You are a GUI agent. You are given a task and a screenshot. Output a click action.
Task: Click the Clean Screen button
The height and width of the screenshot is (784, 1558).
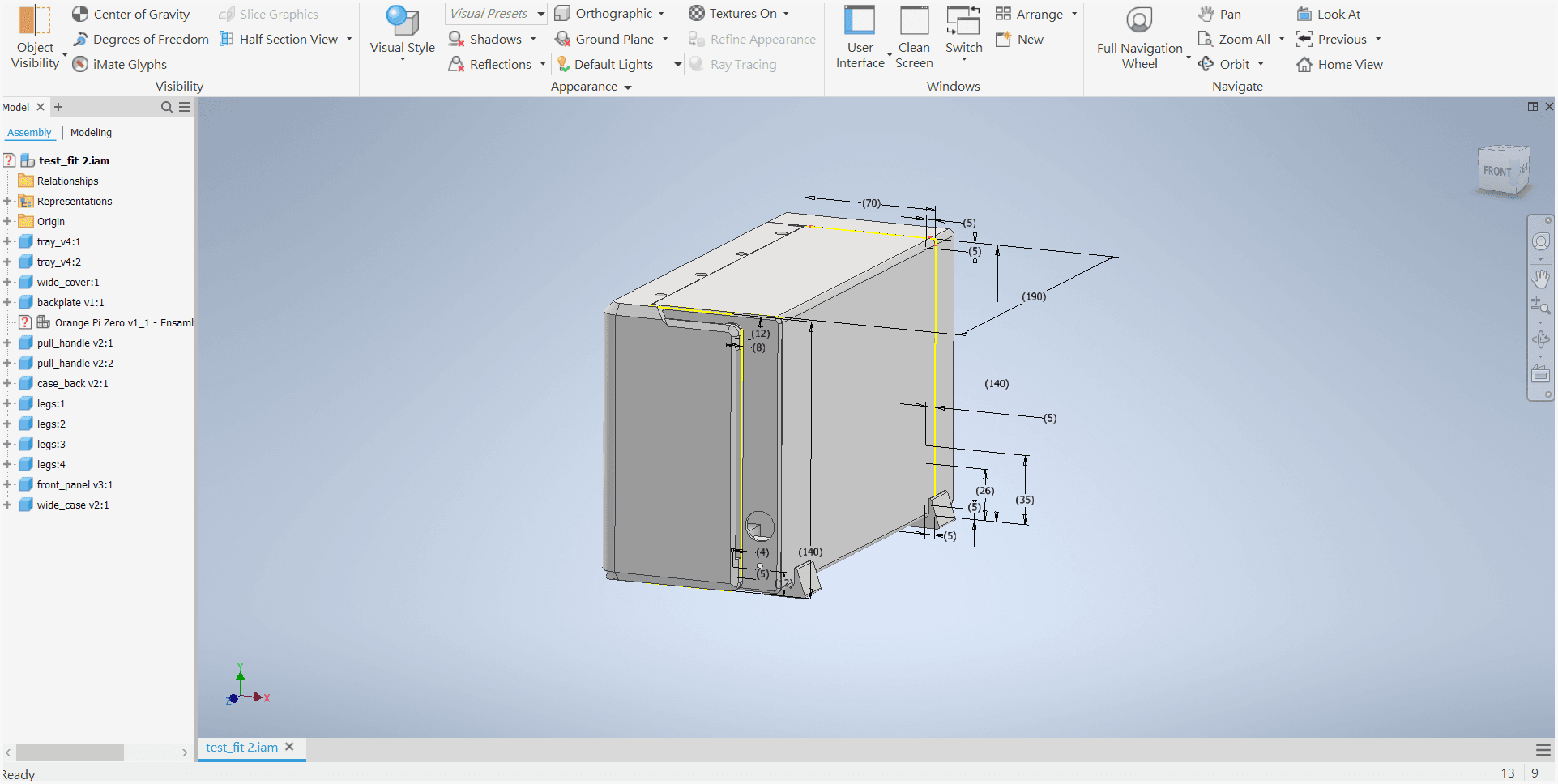[x=914, y=38]
